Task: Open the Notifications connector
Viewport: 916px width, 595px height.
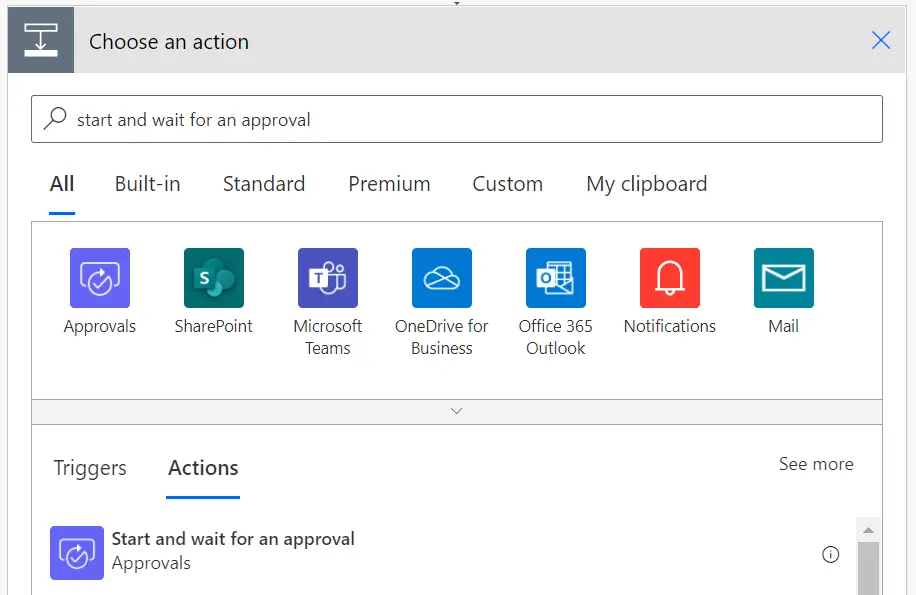Action: pyautogui.click(x=669, y=277)
